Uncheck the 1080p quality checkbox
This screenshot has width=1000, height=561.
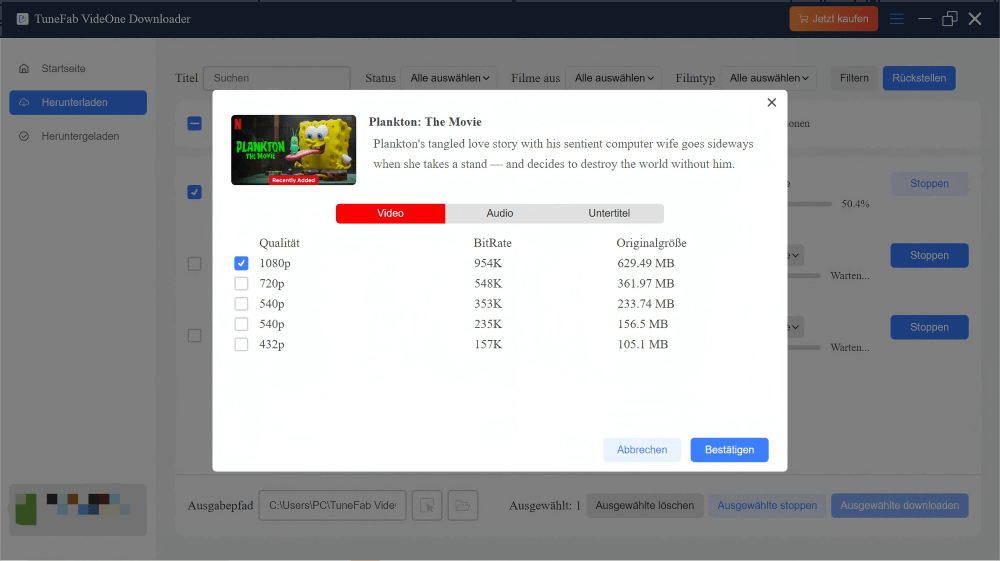pyautogui.click(x=241, y=263)
